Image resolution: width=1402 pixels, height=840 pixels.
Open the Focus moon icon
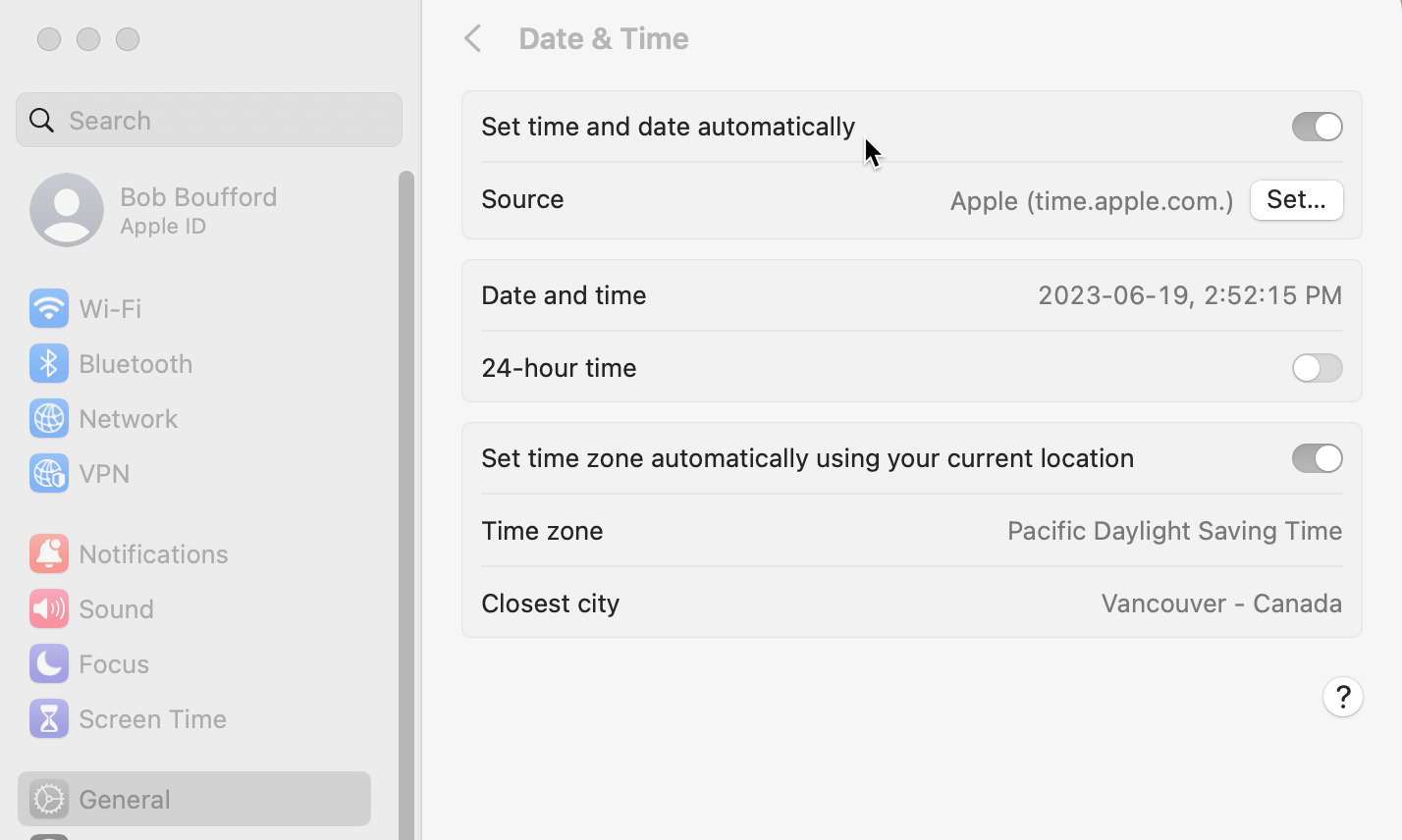[48, 663]
